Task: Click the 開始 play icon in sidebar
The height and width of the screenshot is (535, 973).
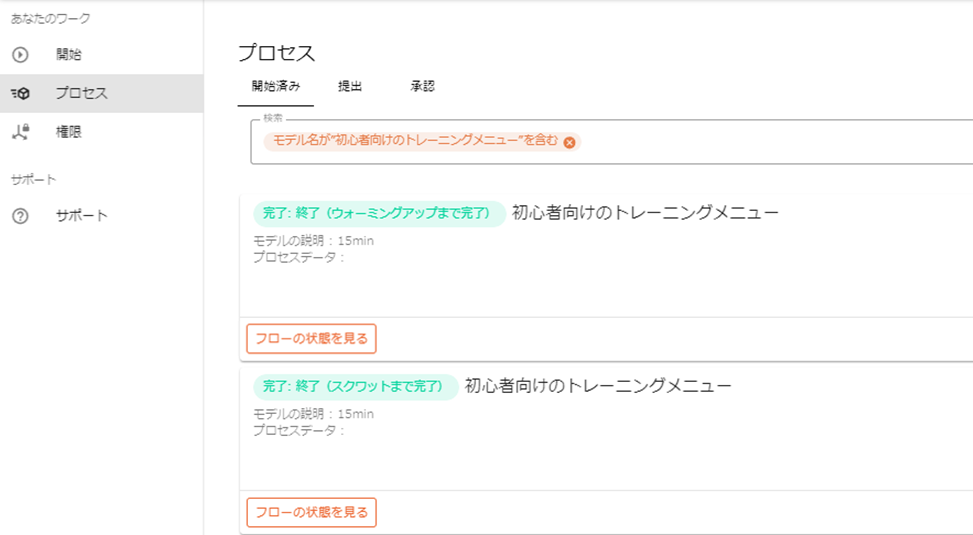Action: tap(20, 55)
